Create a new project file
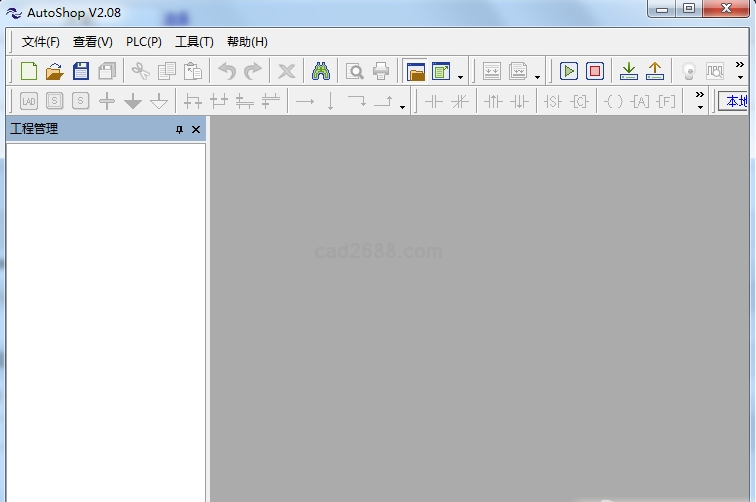Viewport: 756px width, 502px height. tap(29, 71)
